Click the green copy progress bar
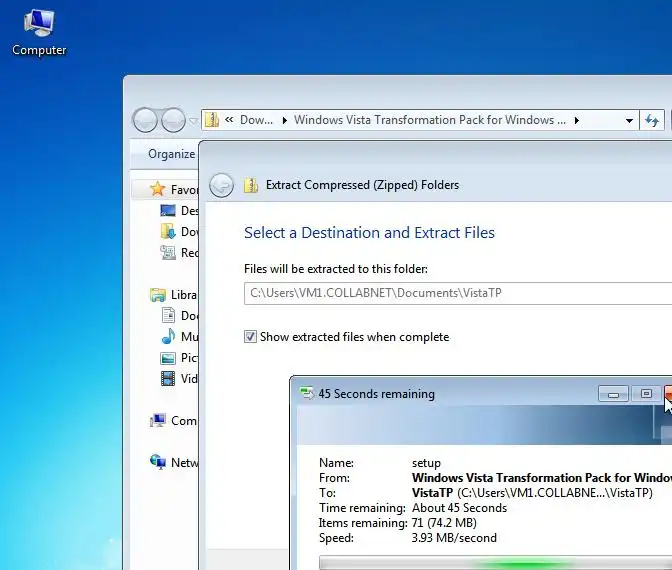672x570 pixels. [x=496, y=563]
